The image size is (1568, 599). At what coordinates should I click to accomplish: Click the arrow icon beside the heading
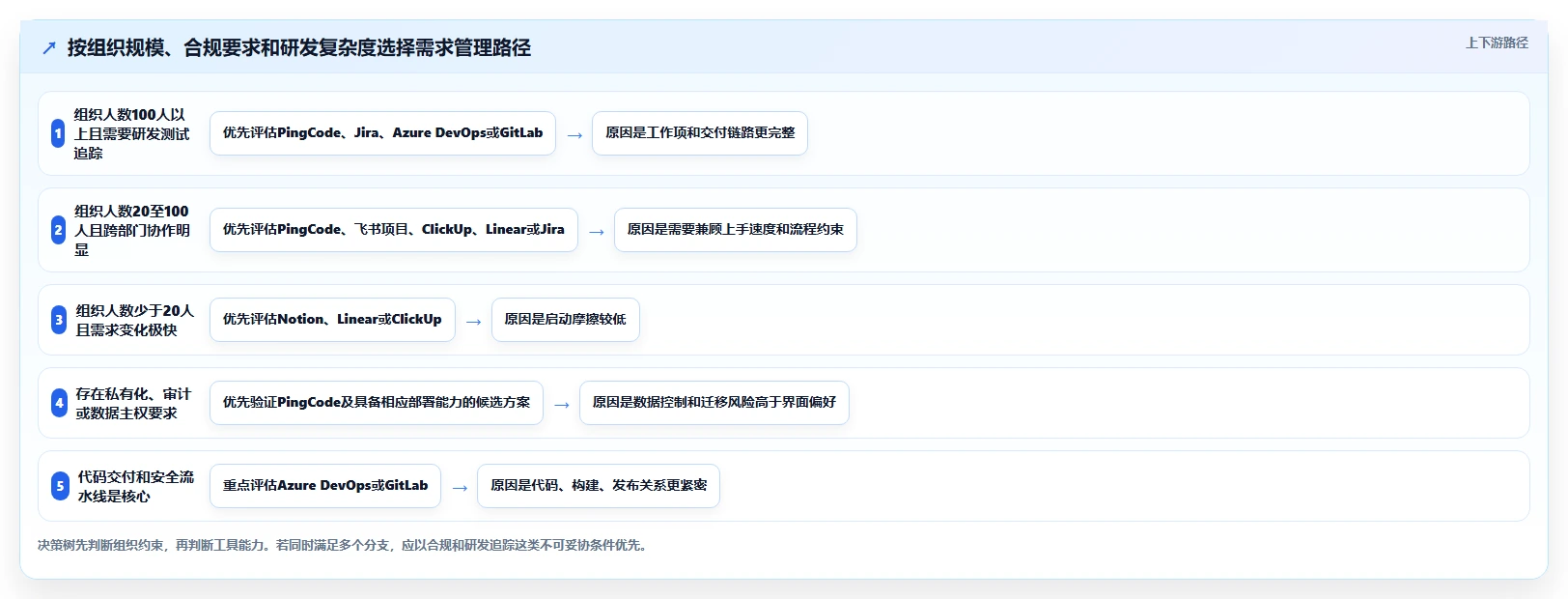point(49,47)
